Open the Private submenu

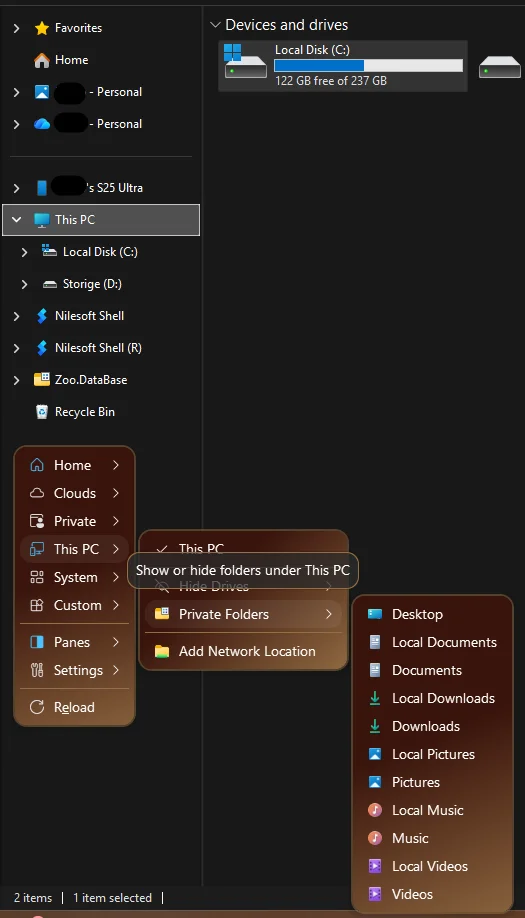click(x=74, y=521)
